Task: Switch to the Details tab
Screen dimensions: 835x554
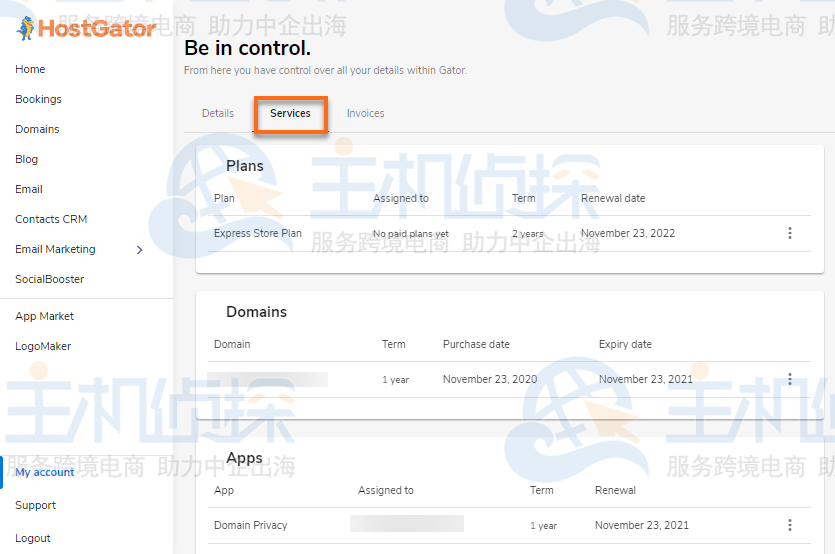Action: pos(218,113)
